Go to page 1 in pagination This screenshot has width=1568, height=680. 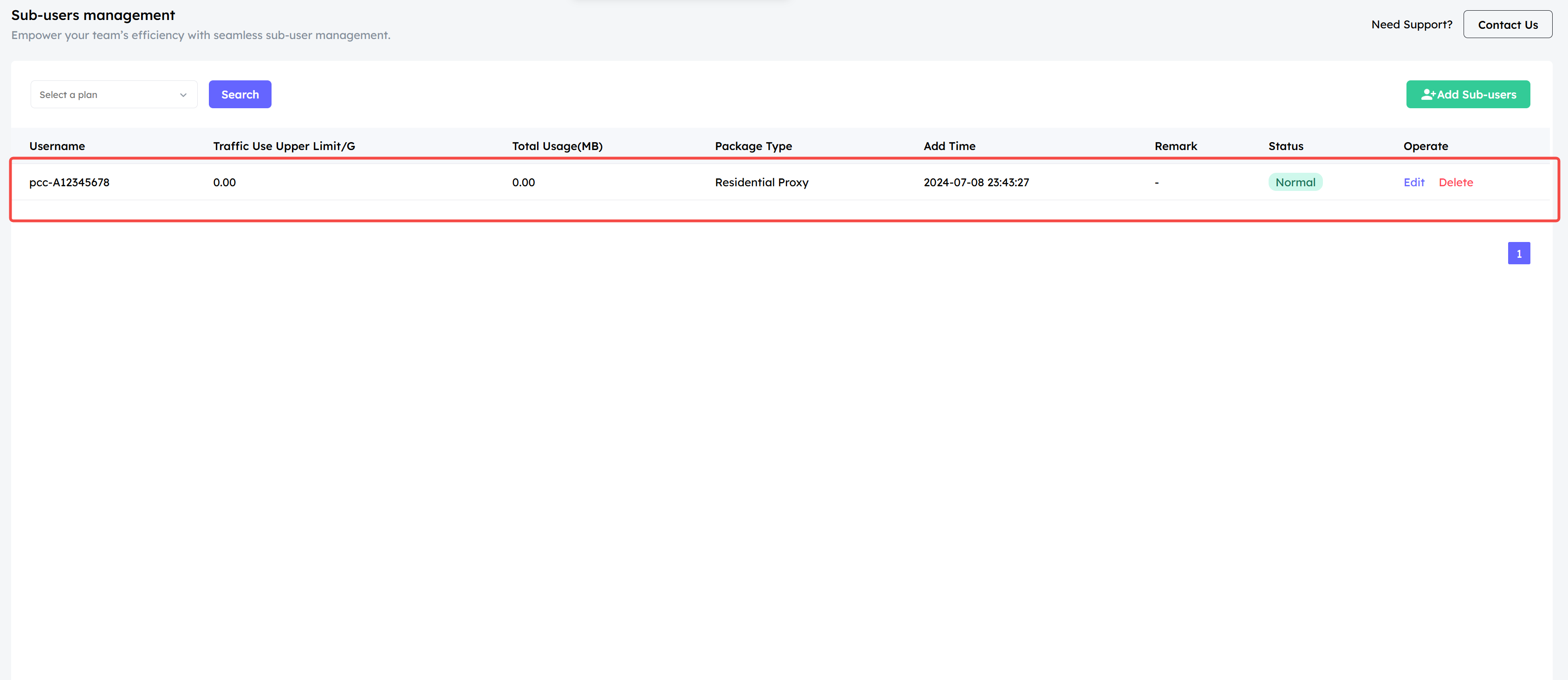click(x=1519, y=254)
